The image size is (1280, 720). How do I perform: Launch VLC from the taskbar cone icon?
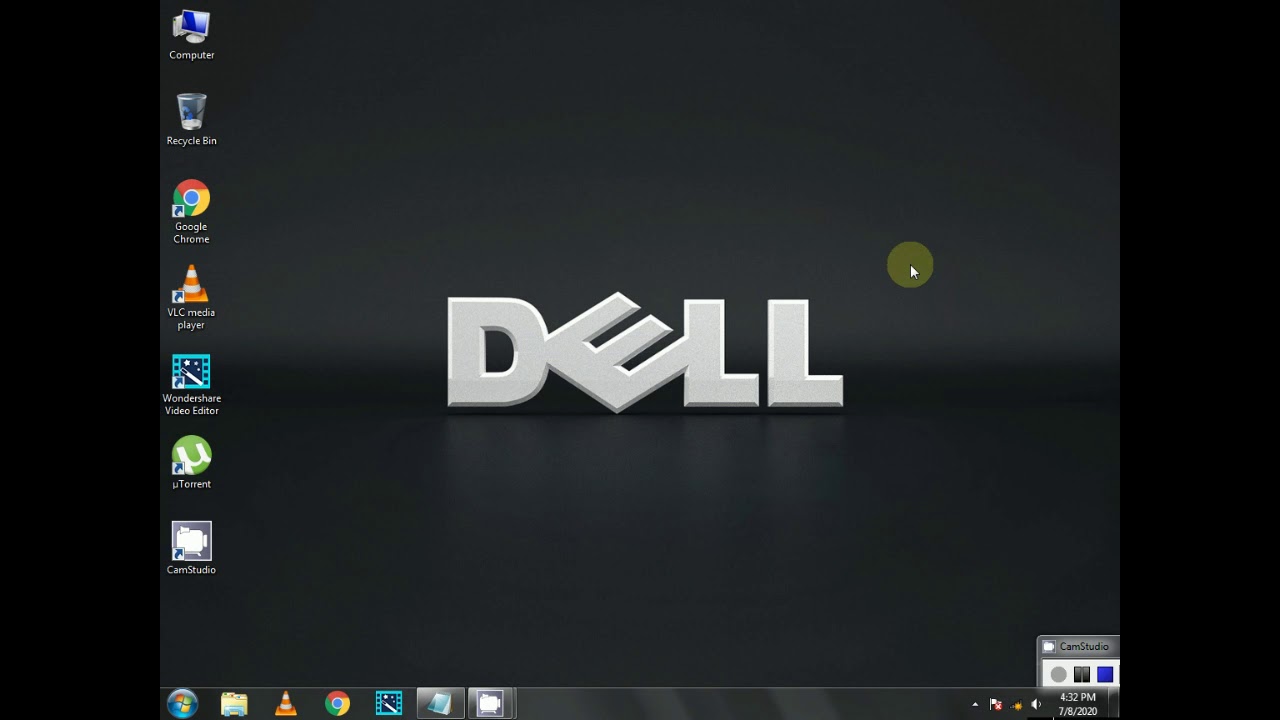point(286,704)
